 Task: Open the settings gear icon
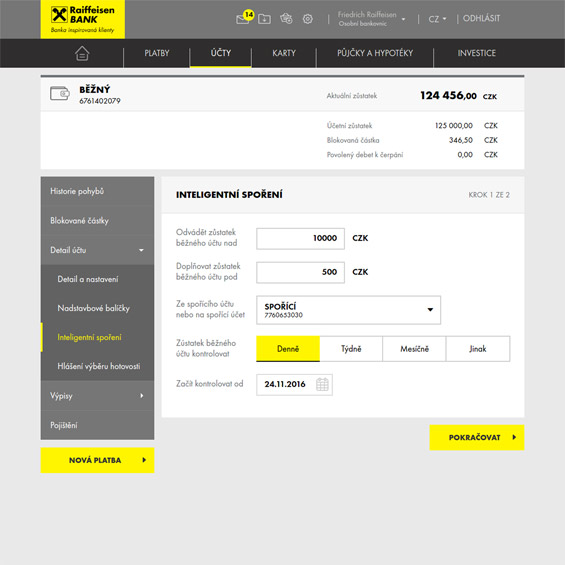coord(307,19)
